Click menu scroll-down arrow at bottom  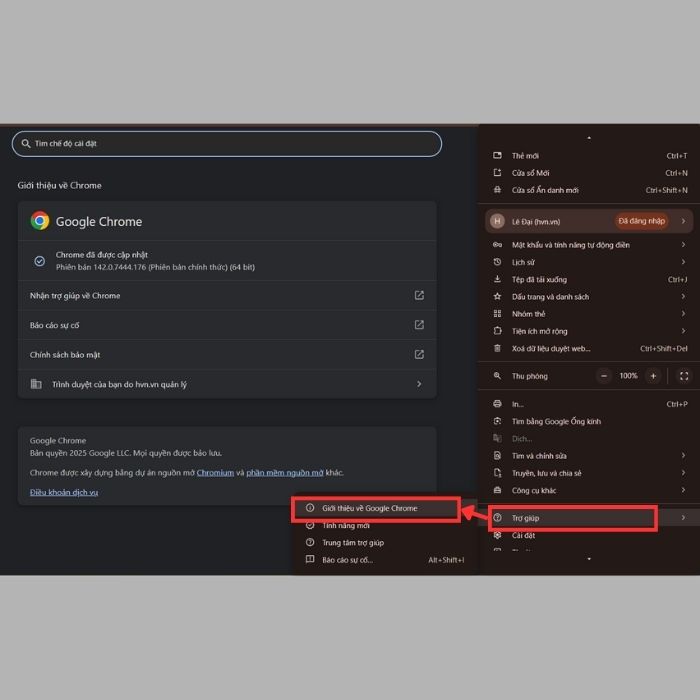(x=589, y=559)
